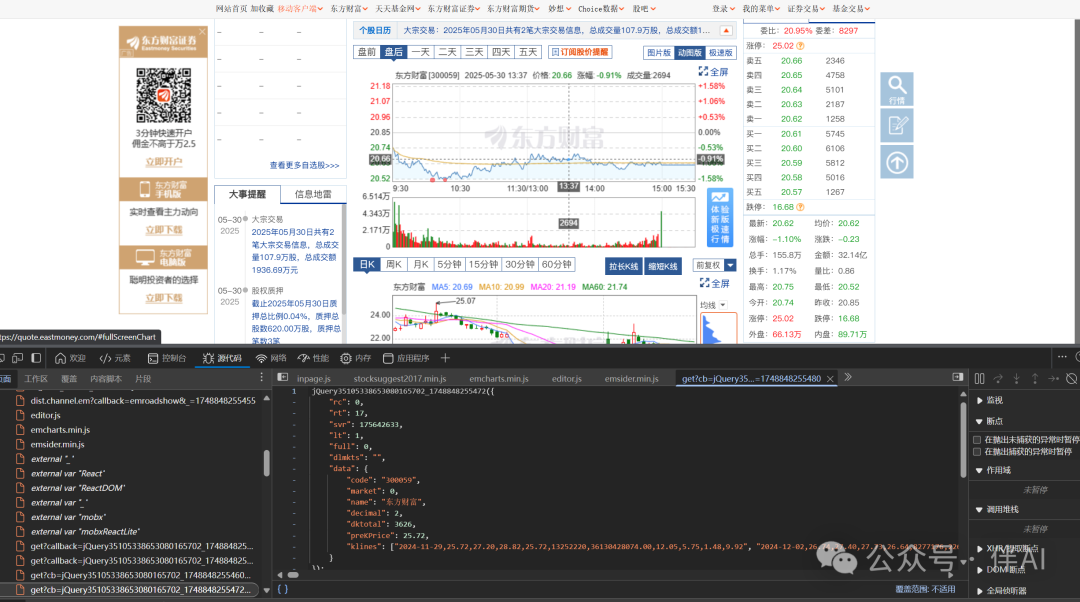Click the deactivate breakpoints icon
Viewport: 1080px width, 602px height.
pyautogui.click(x=1071, y=378)
